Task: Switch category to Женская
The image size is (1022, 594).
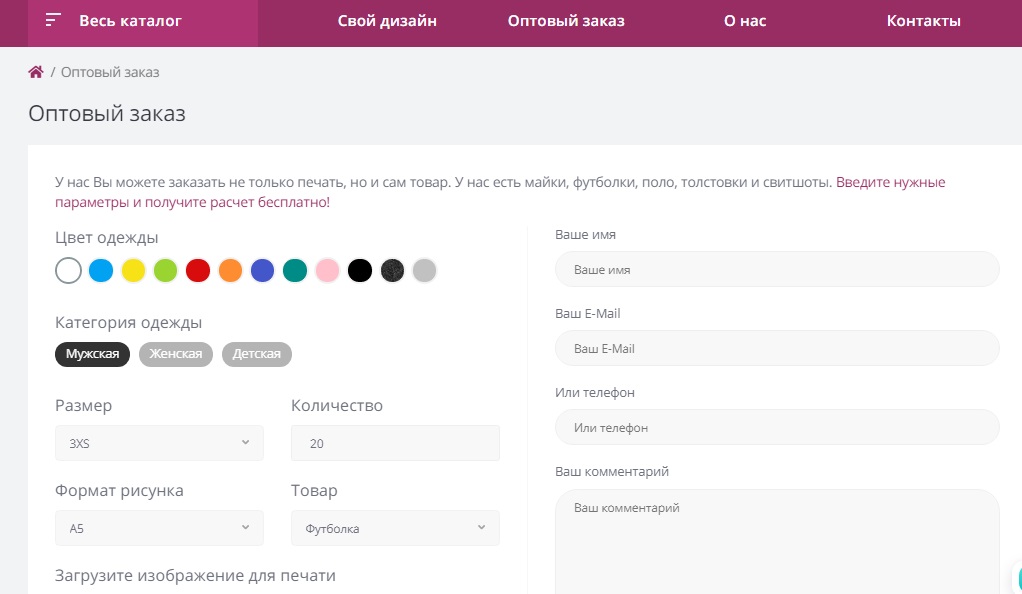Action: click(176, 354)
